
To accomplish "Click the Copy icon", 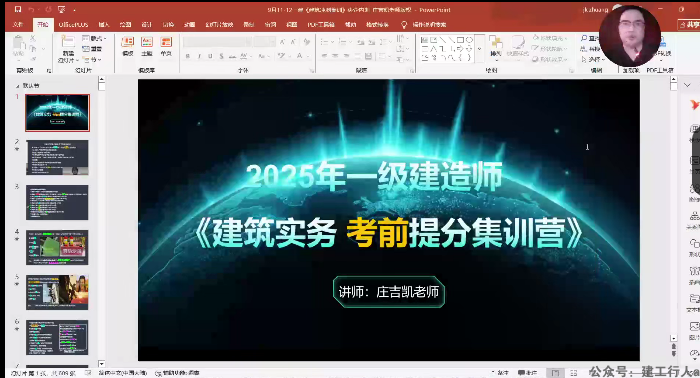I will coord(33,49).
